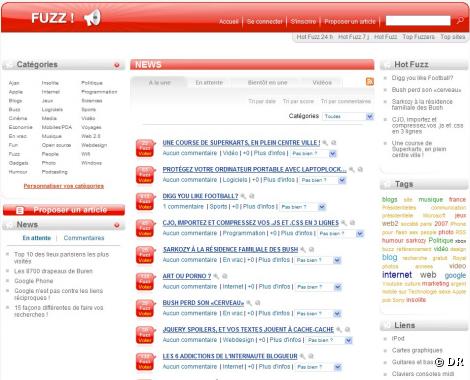Open Pas bien dropdown for Art ou Porno
Viewport: 470px width, 380px height.
pyautogui.click(x=318, y=287)
